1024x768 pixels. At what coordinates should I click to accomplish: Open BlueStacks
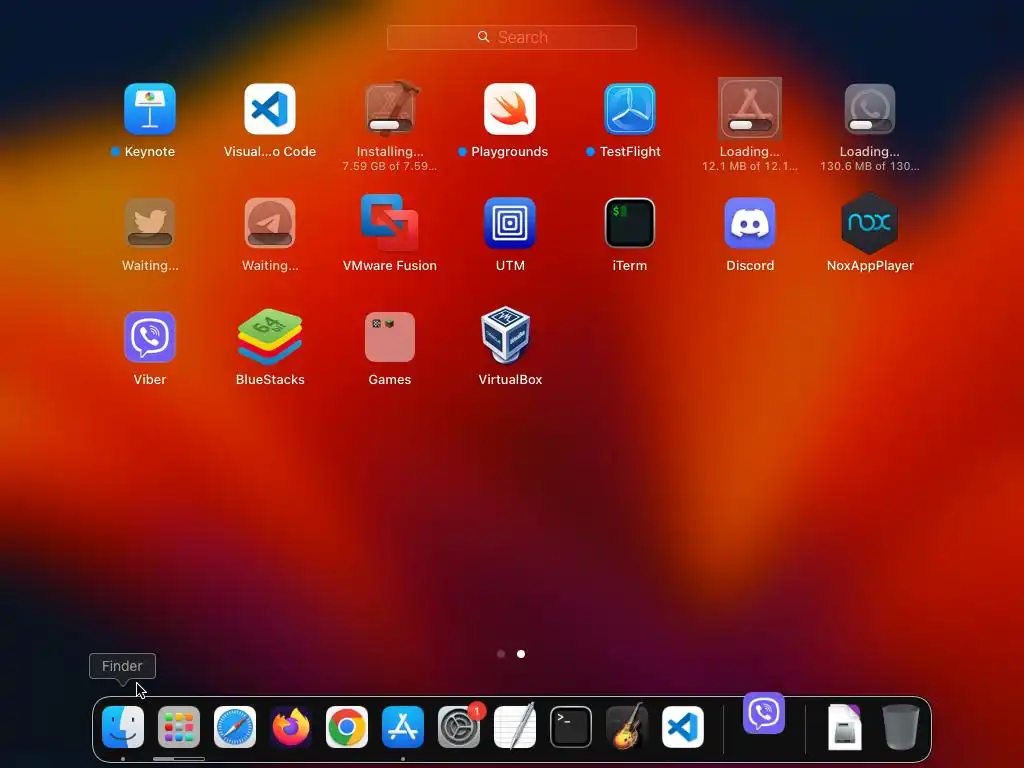click(x=270, y=337)
